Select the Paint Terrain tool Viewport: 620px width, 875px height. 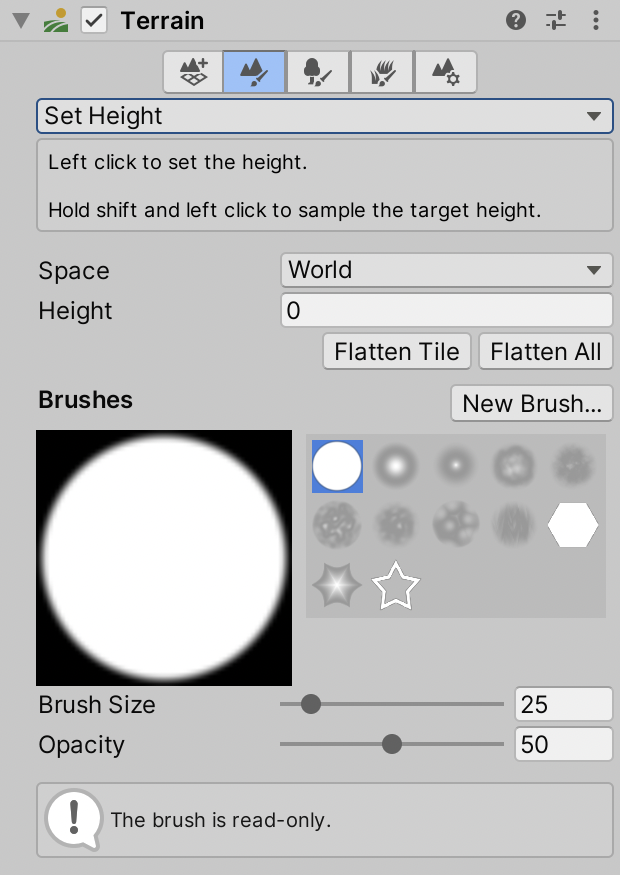tap(254, 72)
